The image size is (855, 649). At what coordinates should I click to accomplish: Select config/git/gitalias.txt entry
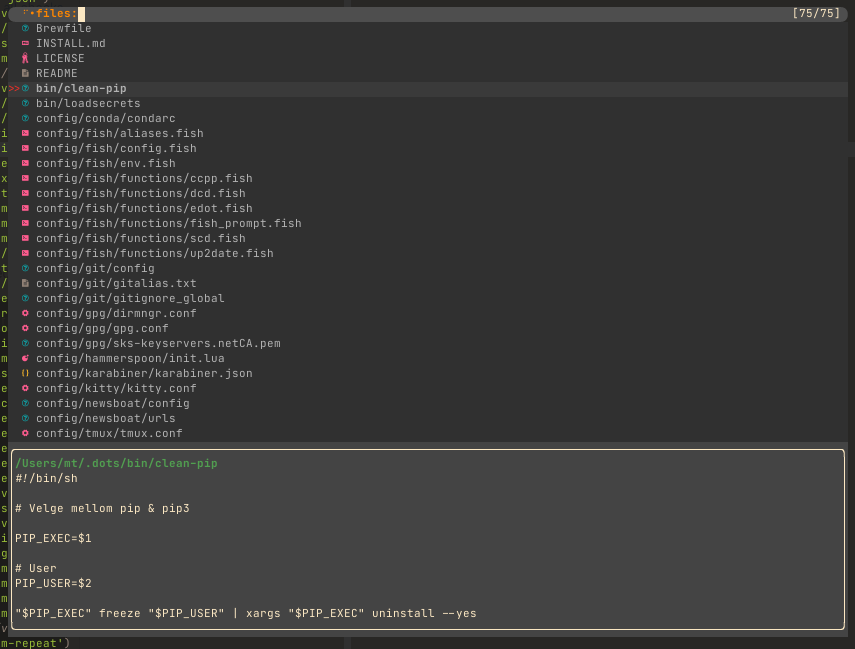pyautogui.click(x=116, y=283)
